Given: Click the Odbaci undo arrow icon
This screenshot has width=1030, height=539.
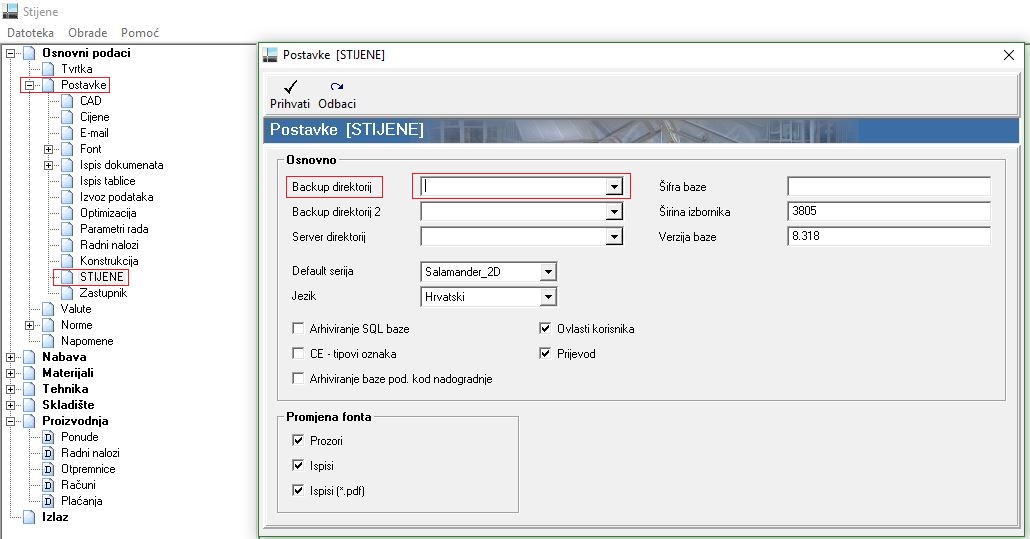Looking at the screenshot, I should coord(337,87).
